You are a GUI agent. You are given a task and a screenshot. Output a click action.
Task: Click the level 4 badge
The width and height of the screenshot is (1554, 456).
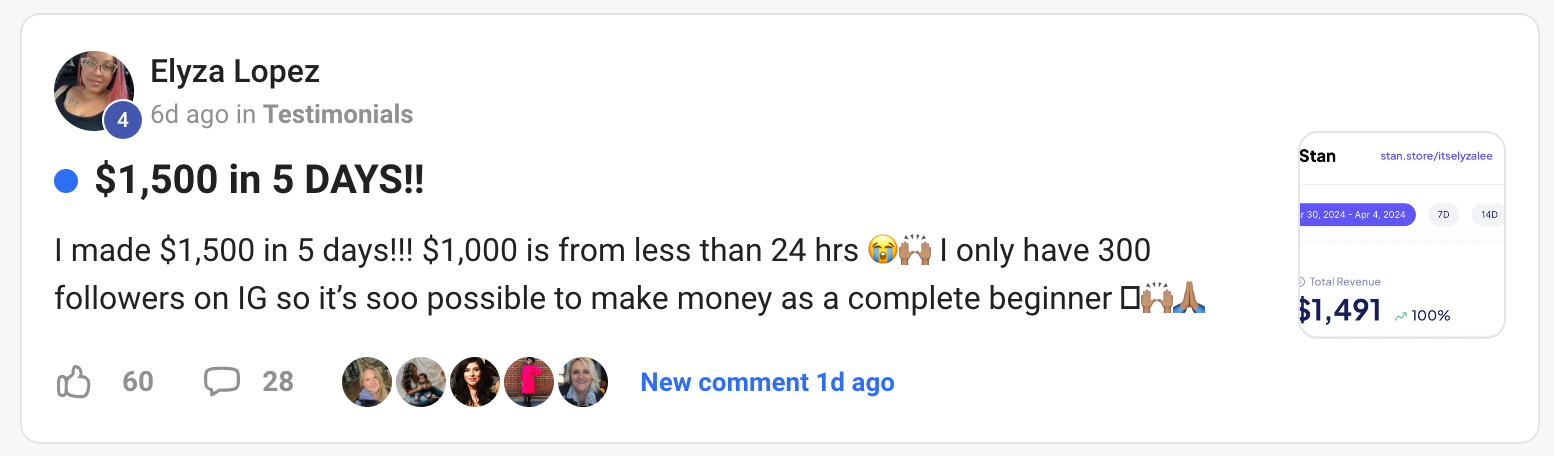tap(122, 121)
